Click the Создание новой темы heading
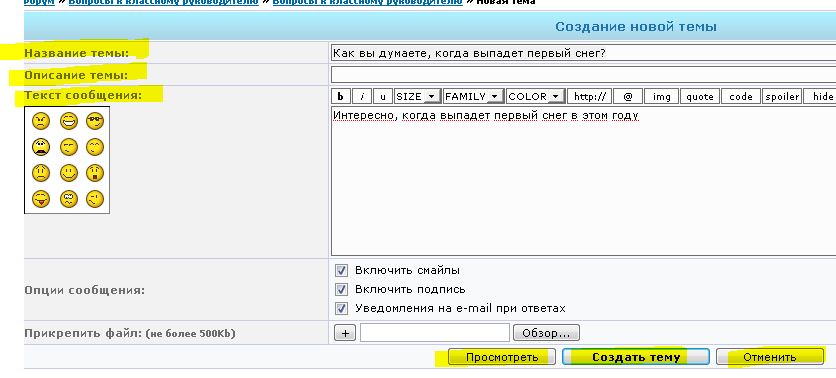 click(636, 27)
